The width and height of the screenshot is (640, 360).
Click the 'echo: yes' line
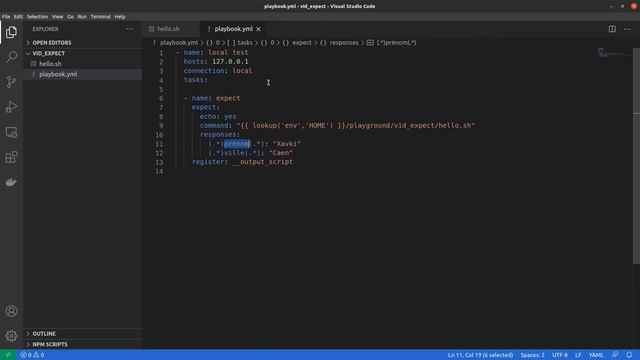tap(218, 117)
